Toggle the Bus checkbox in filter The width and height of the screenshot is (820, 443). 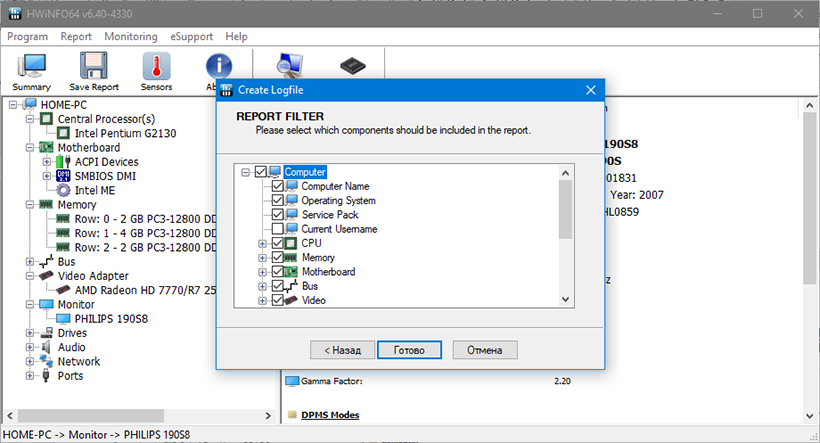tap(278, 286)
